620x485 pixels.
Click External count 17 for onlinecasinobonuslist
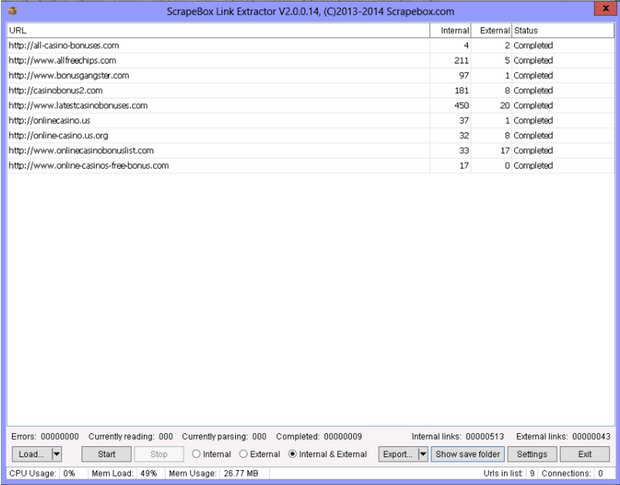click(505, 151)
